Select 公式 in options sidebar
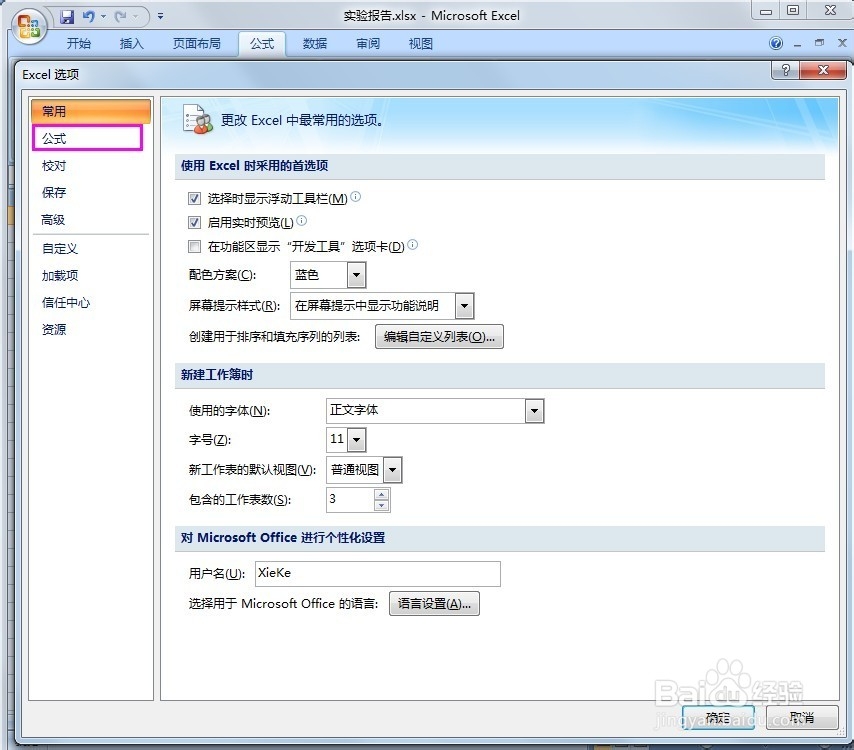 pos(88,138)
